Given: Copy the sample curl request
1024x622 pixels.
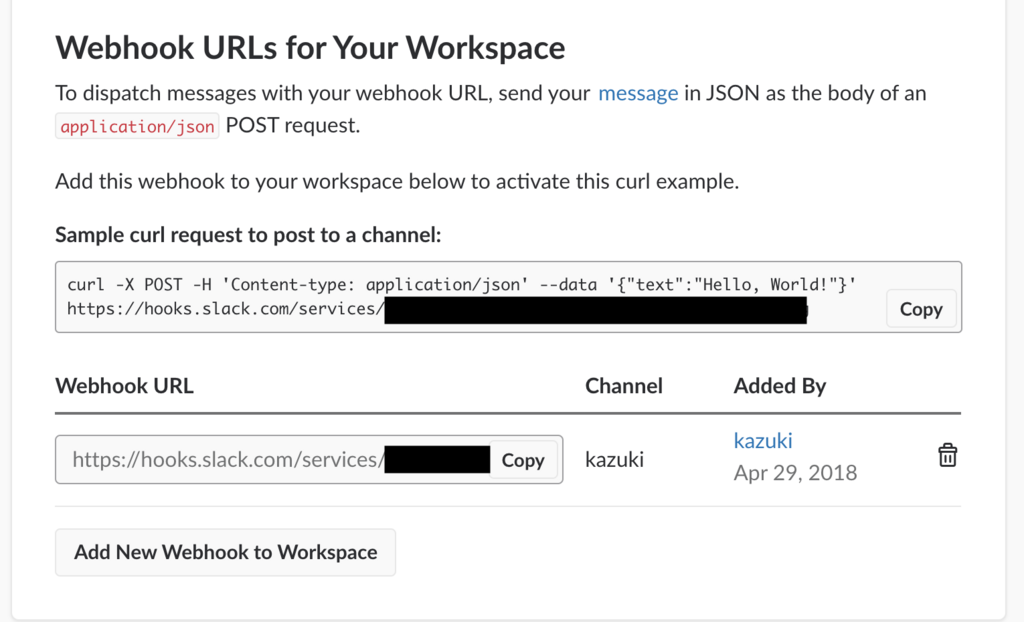Looking at the screenshot, I should 921,308.
